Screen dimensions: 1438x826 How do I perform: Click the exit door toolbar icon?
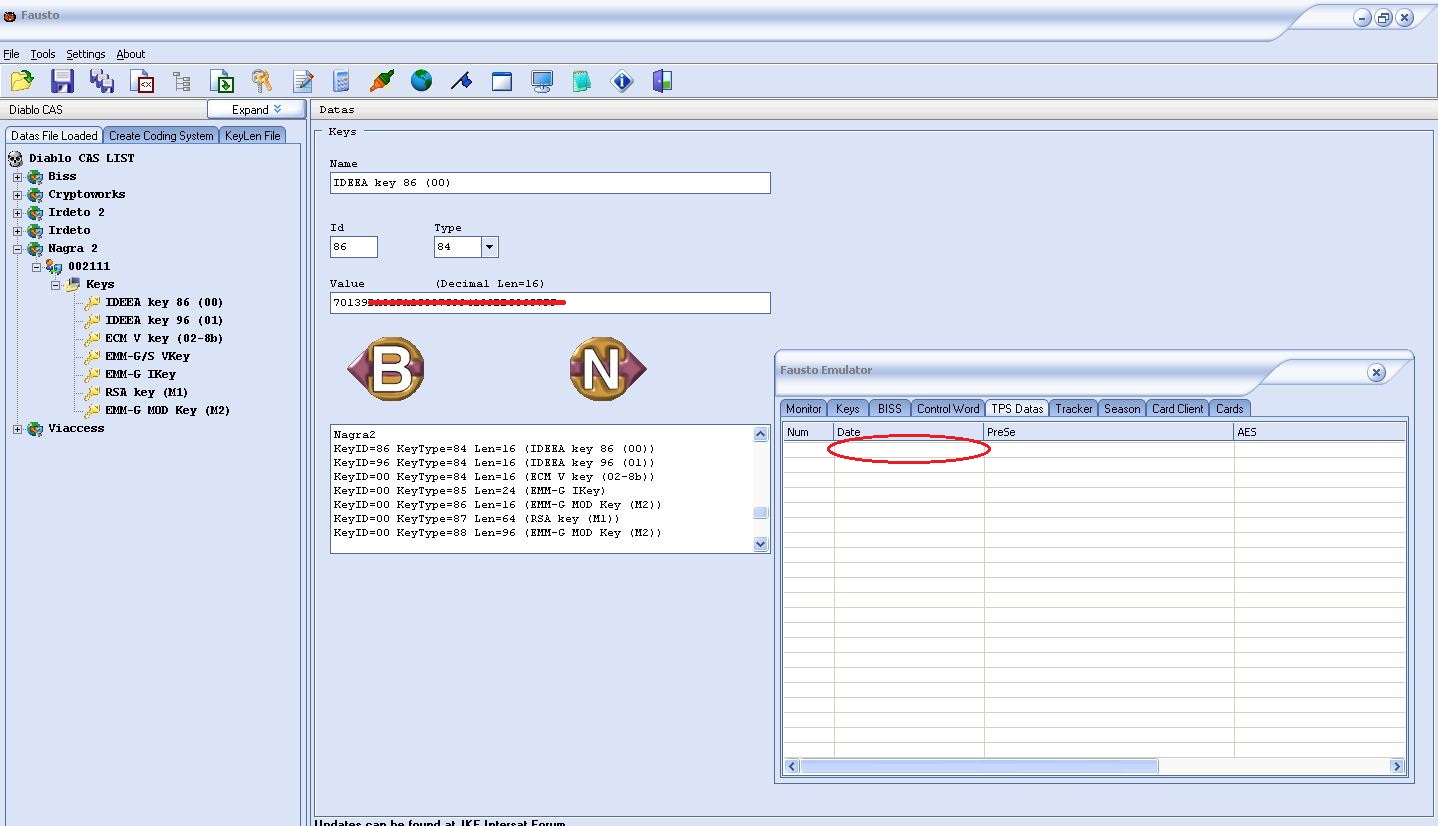[662, 81]
